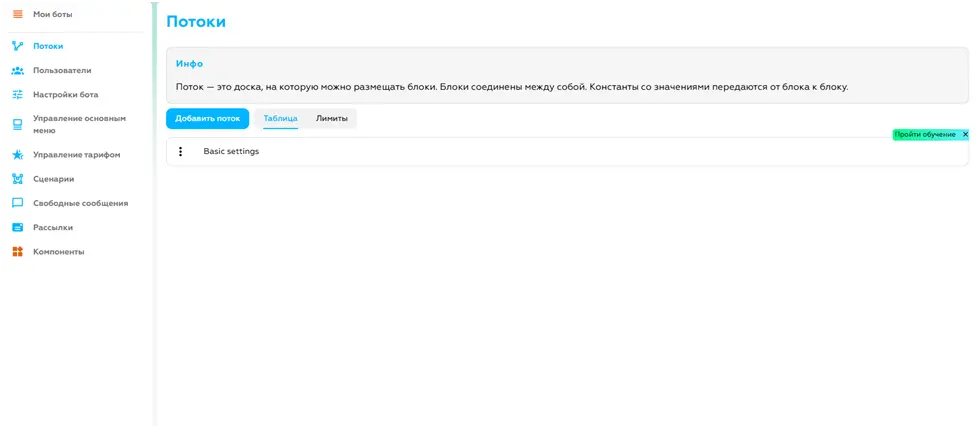978x428 pixels.
Task: Select the Управление тарифом star icon
Action: coord(17,155)
